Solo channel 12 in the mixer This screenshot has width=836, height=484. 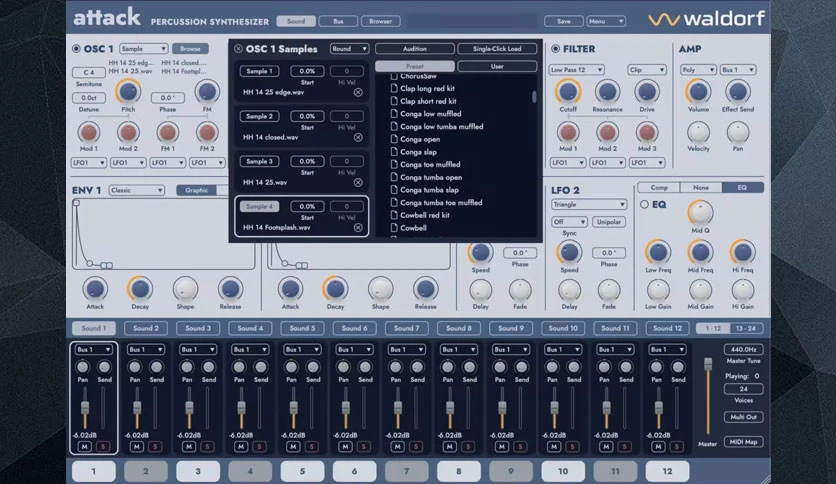point(677,447)
